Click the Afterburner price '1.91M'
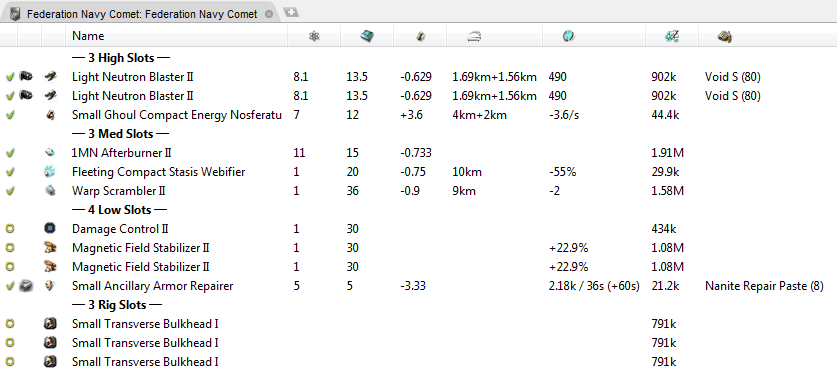The height and width of the screenshot is (376, 837). [668, 153]
